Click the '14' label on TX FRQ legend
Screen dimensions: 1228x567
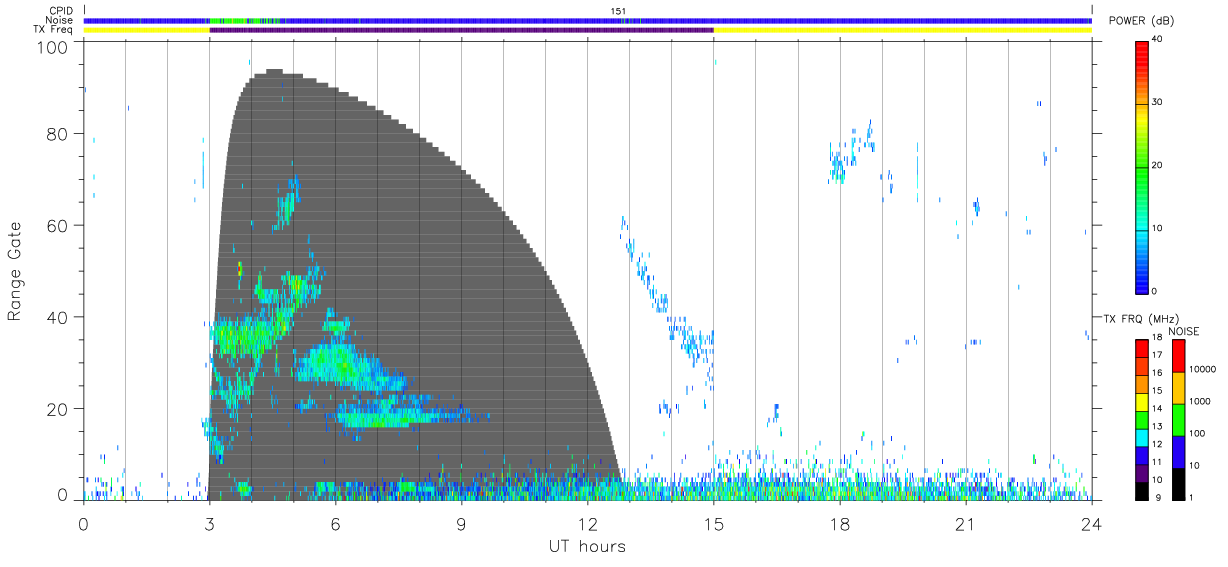pos(1157,408)
